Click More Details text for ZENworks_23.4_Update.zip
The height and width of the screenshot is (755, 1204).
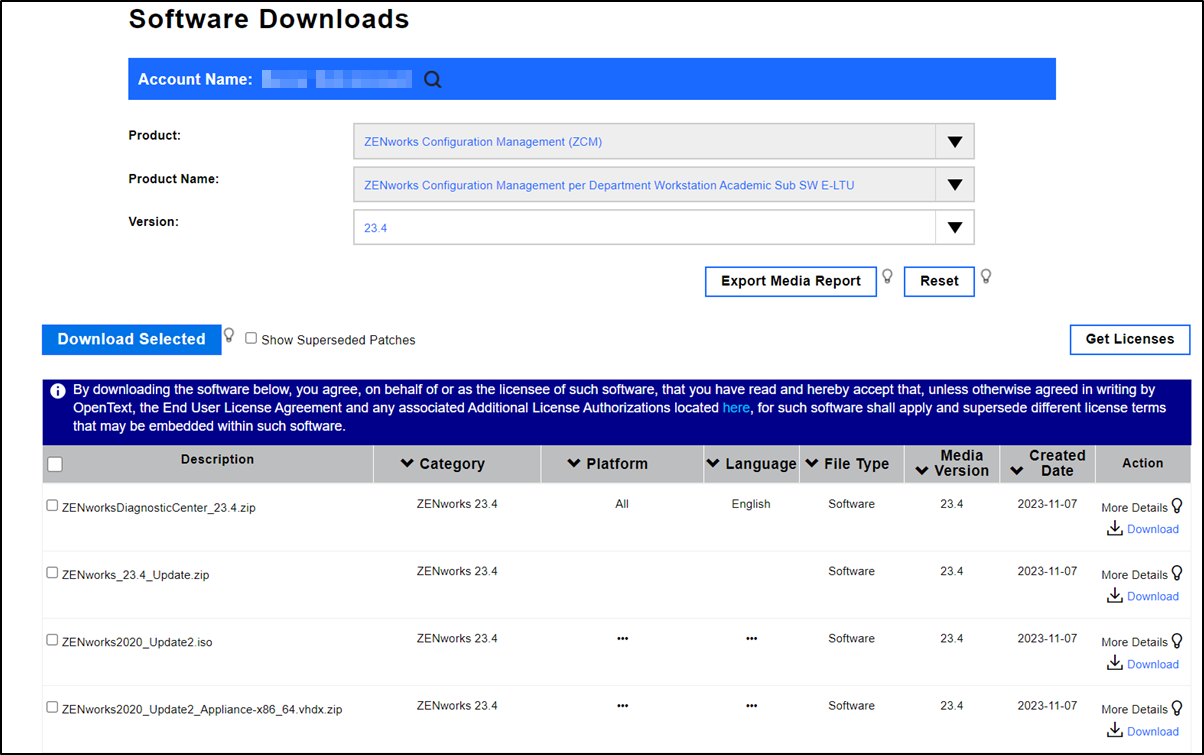pyautogui.click(x=1134, y=575)
